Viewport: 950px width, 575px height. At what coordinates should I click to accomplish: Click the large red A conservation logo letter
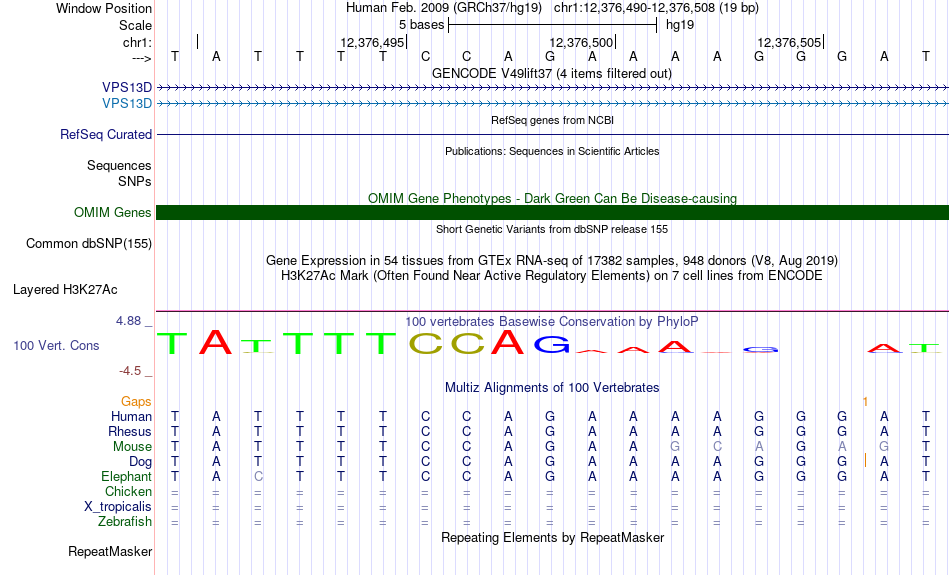point(216,342)
